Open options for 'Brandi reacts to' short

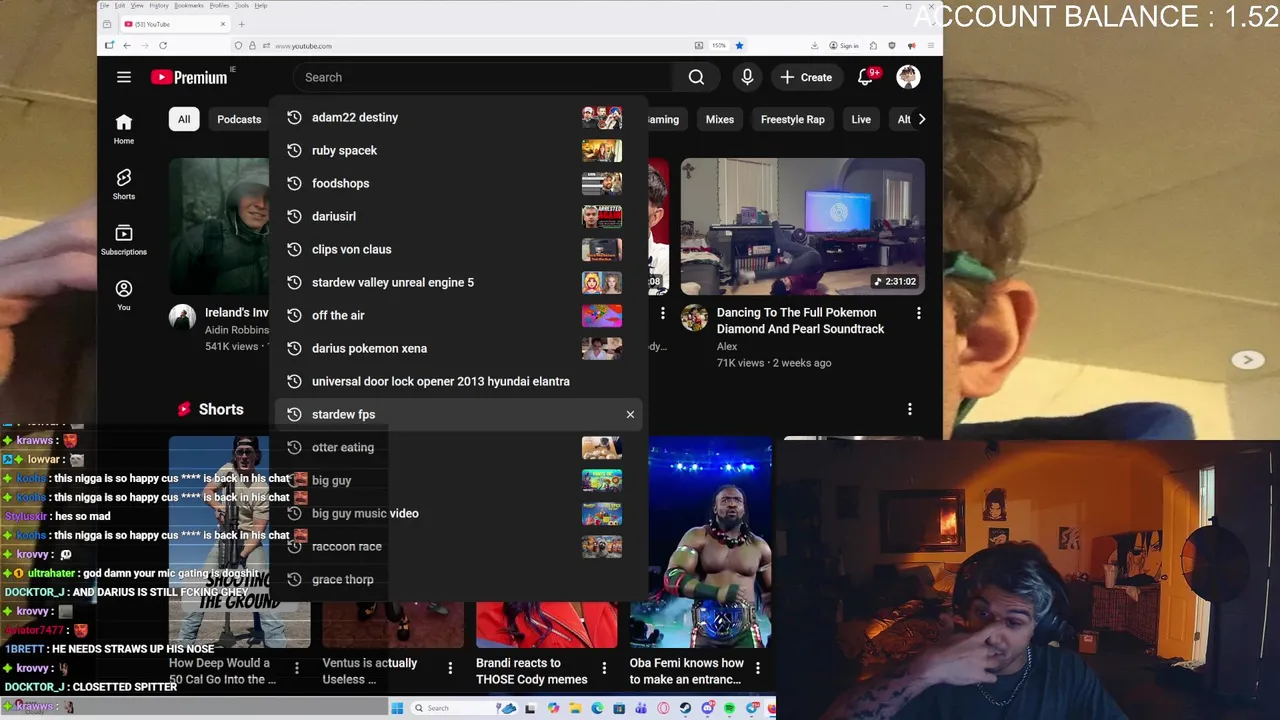[x=604, y=667]
